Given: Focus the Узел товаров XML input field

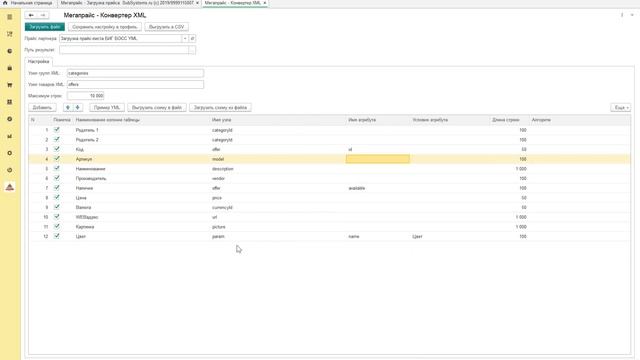Looking at the screenshot, I should [135, 84].
